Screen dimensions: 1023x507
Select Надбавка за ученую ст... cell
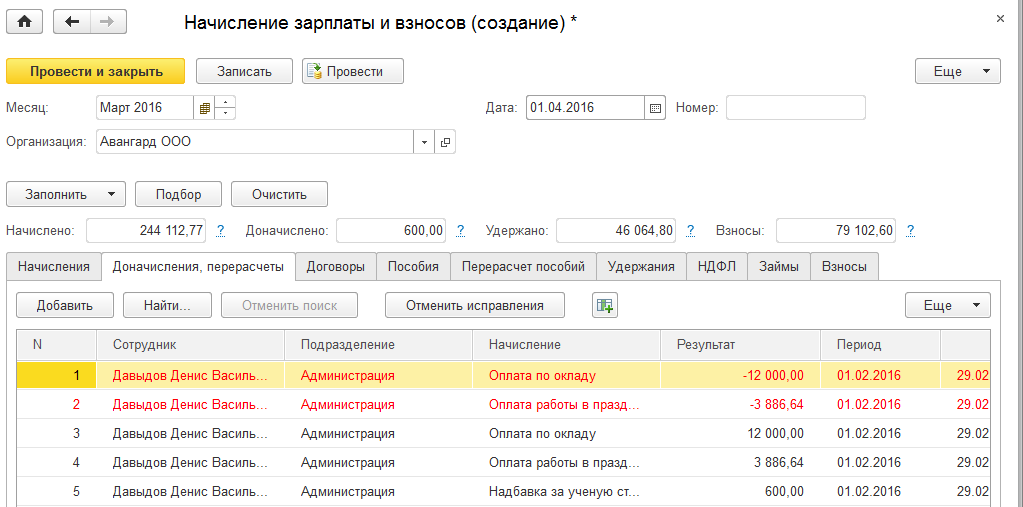click(566, 491)
